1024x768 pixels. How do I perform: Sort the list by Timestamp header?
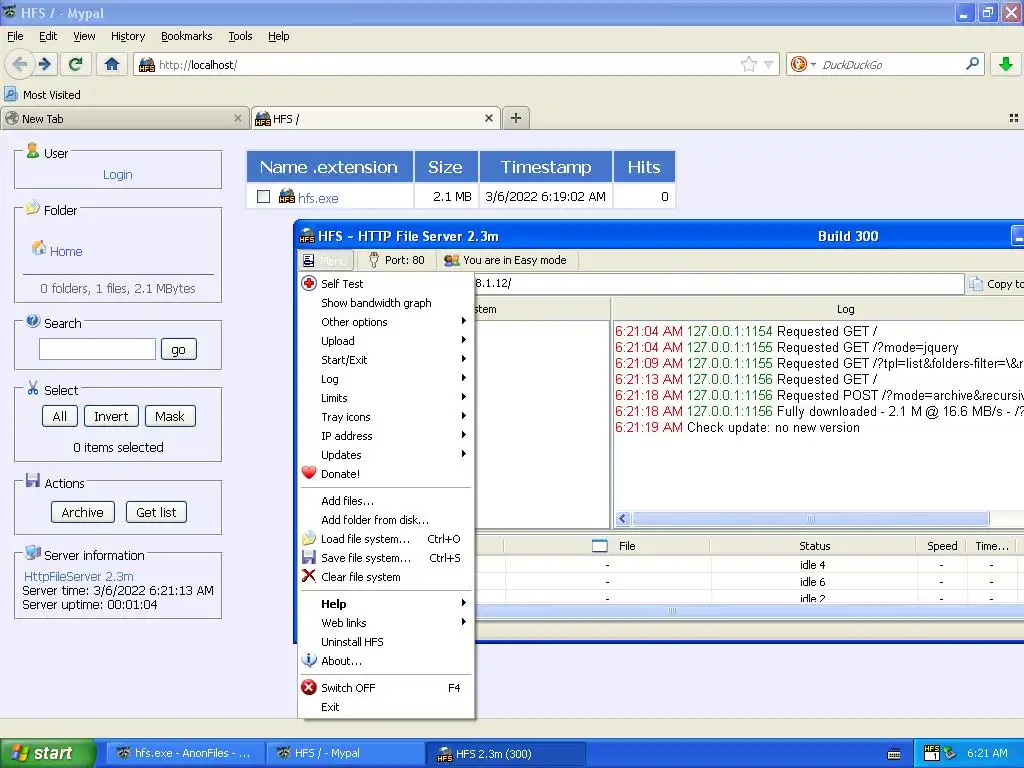click(x=546, y=167)
